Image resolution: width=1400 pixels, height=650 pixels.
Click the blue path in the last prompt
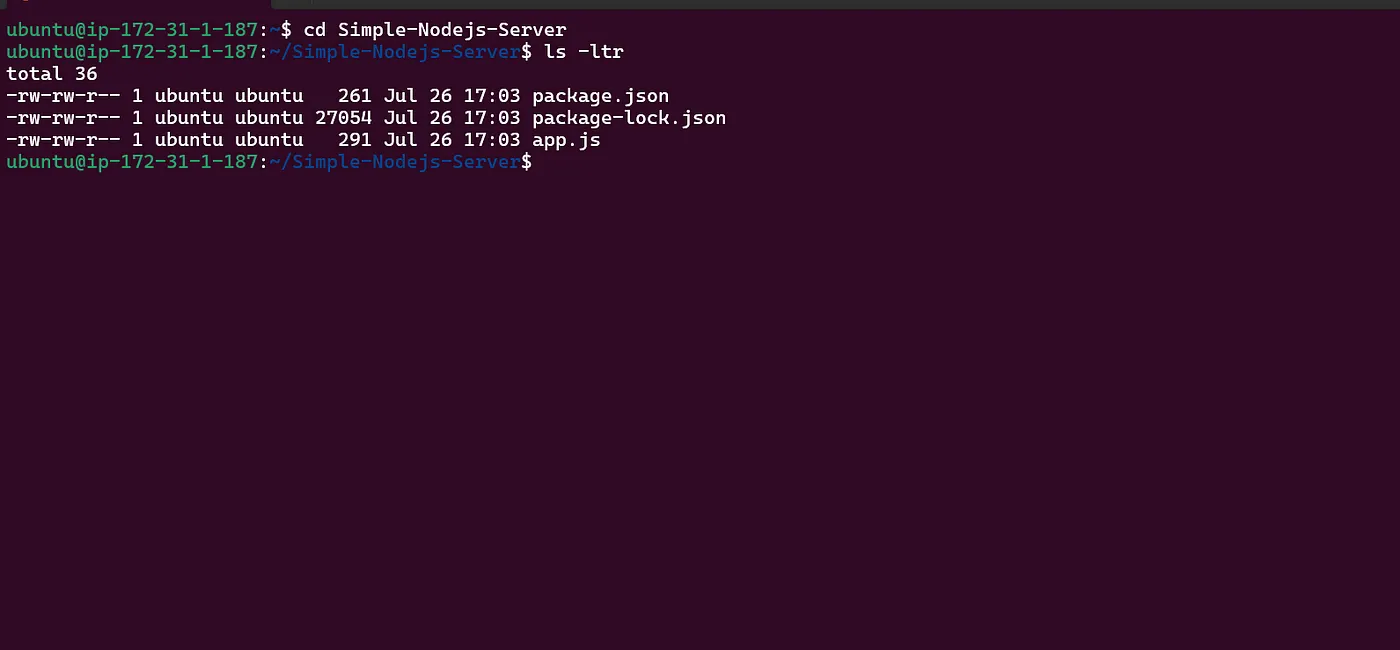(x=395, y=162)
